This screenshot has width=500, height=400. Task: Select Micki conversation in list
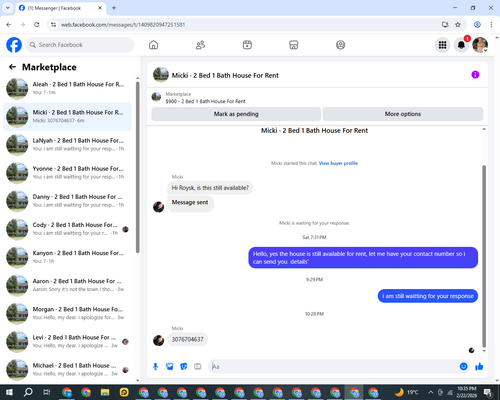pyautogui.click(x=67, y=117)
